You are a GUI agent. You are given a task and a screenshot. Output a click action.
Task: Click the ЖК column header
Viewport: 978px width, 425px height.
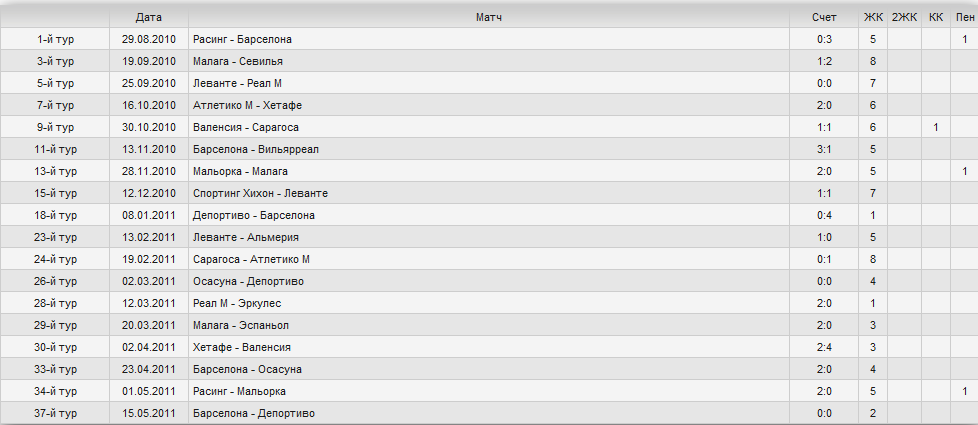pos(873,17)
